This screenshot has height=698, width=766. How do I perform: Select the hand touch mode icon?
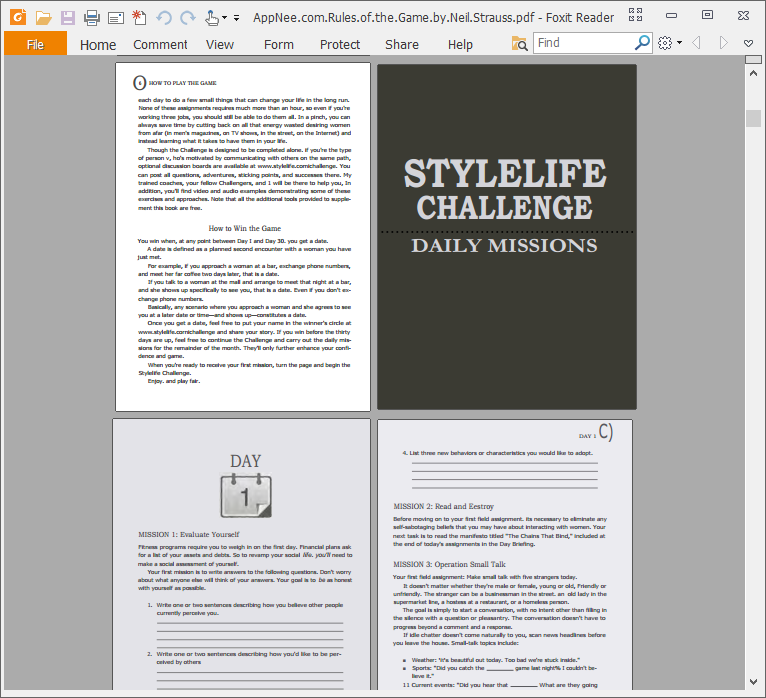pyautogui.click(x=212, y=18)
